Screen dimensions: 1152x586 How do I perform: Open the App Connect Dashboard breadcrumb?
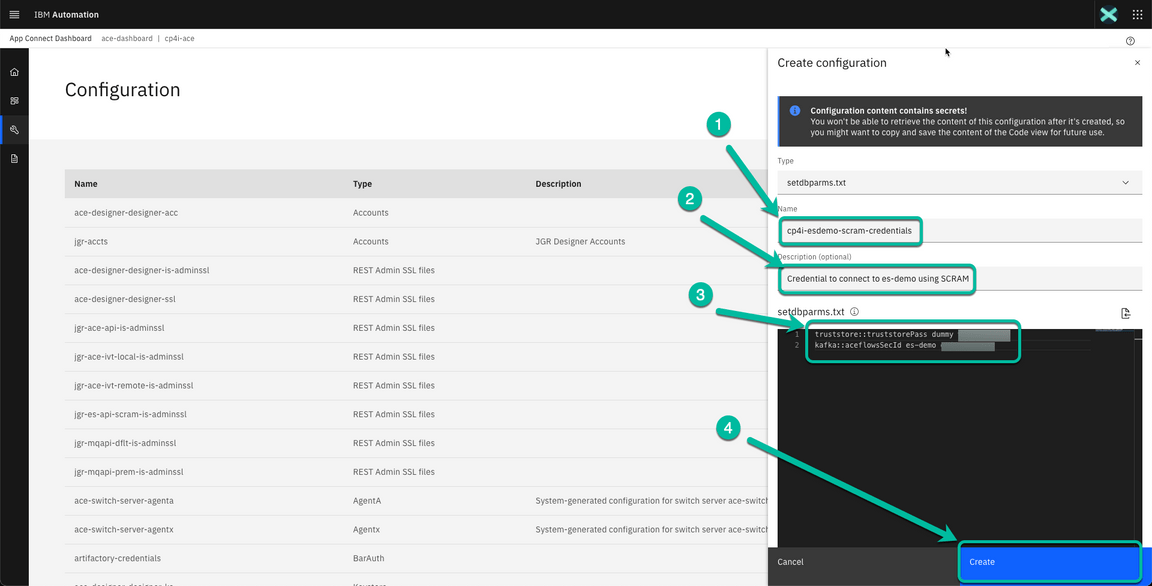50,38
